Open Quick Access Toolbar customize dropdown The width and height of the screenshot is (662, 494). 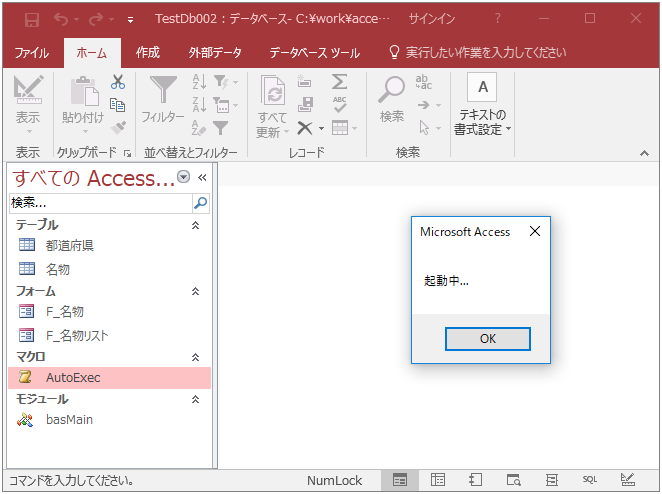point(130,20)
